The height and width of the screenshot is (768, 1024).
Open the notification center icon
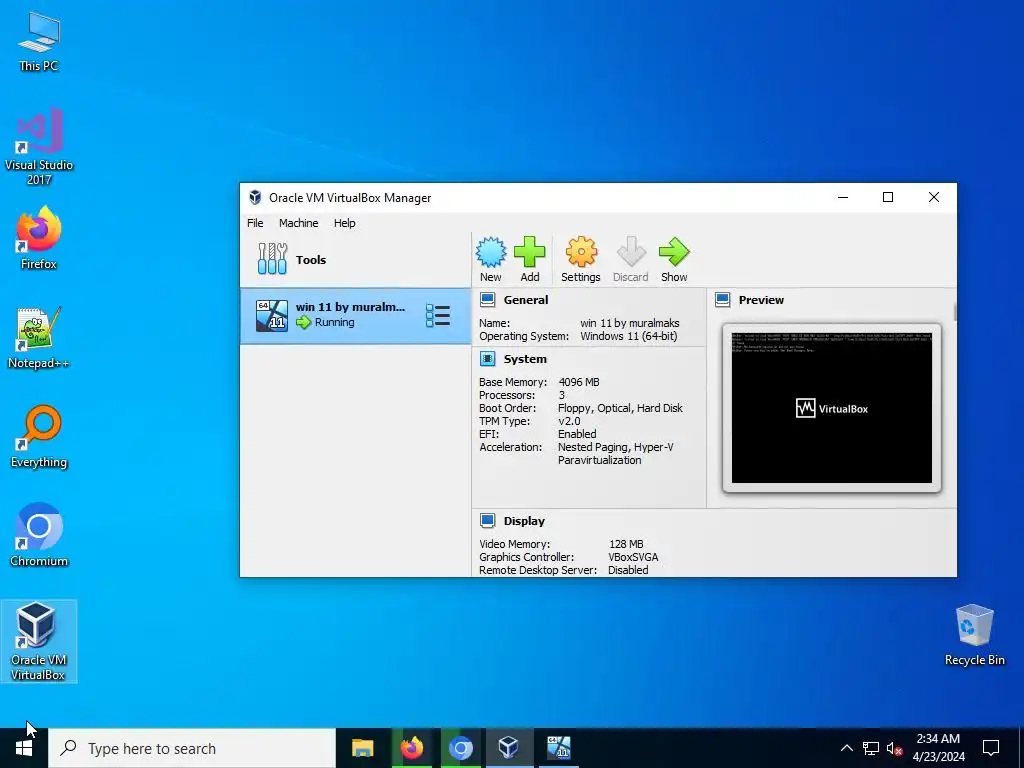(991, 748)
